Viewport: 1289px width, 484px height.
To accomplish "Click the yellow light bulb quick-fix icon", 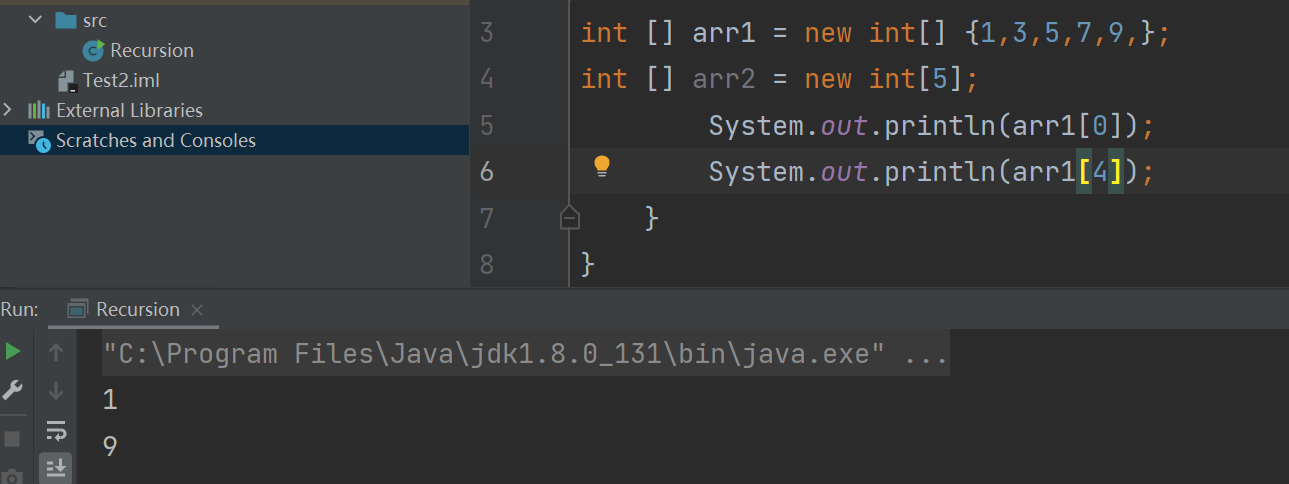I will point(602,166).
